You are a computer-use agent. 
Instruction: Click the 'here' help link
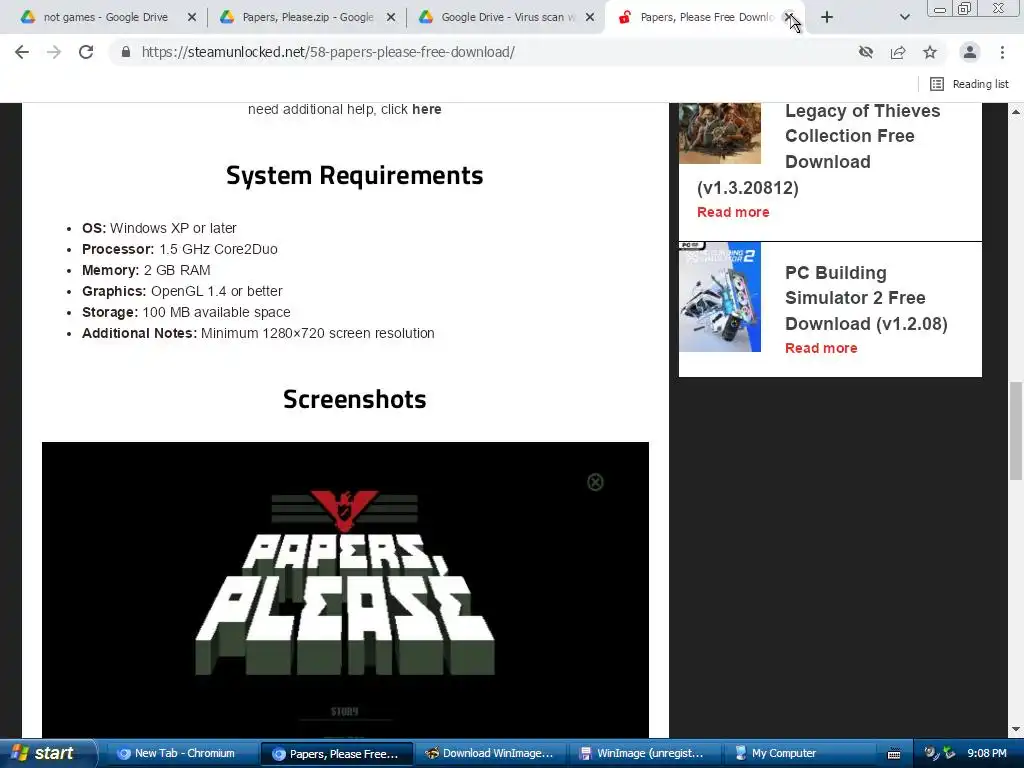coord(426,110)
